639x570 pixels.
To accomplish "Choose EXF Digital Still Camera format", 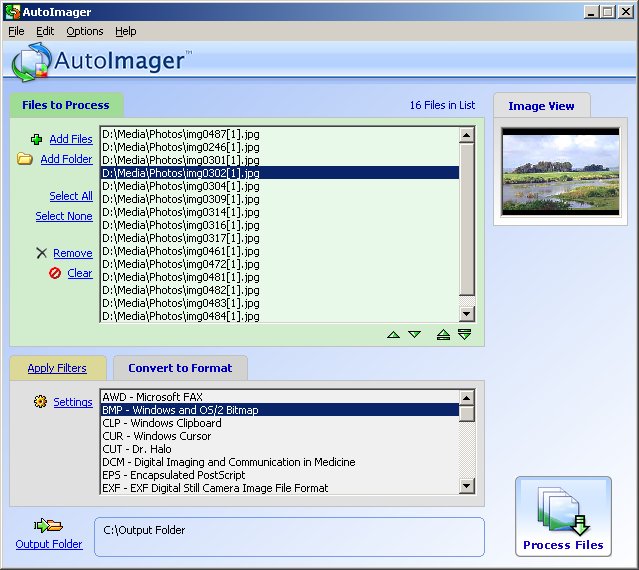I will [280, 488].
